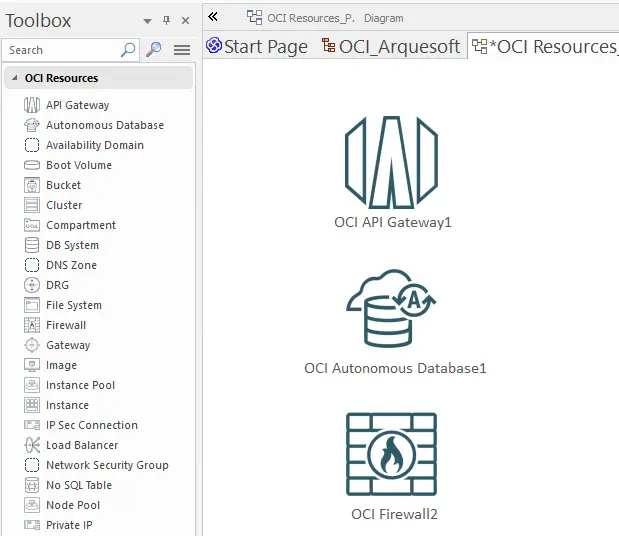Select the API Gateway toolbox icon
Screen dimensions: 619x536
pos(31,105)
